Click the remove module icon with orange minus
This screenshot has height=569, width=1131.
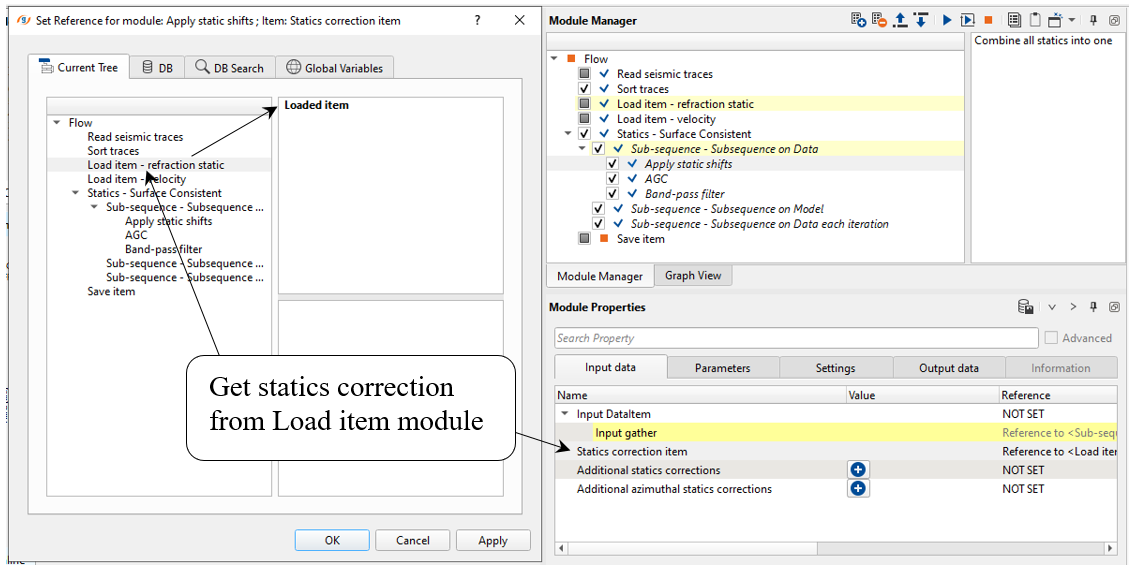pyautogui.click(x=878, y=20)
